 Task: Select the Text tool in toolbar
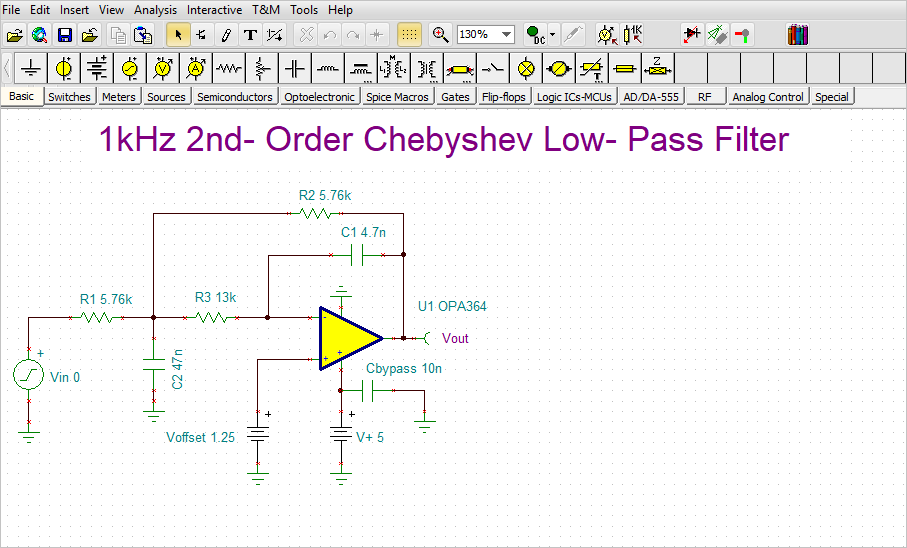[x=250, y=35]
